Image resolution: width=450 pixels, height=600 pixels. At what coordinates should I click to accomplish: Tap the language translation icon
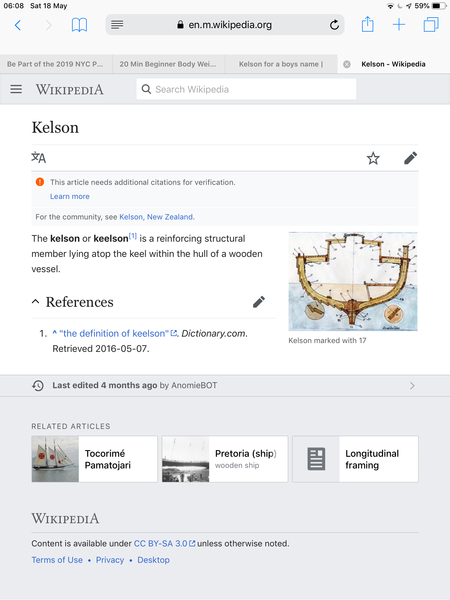39,157
